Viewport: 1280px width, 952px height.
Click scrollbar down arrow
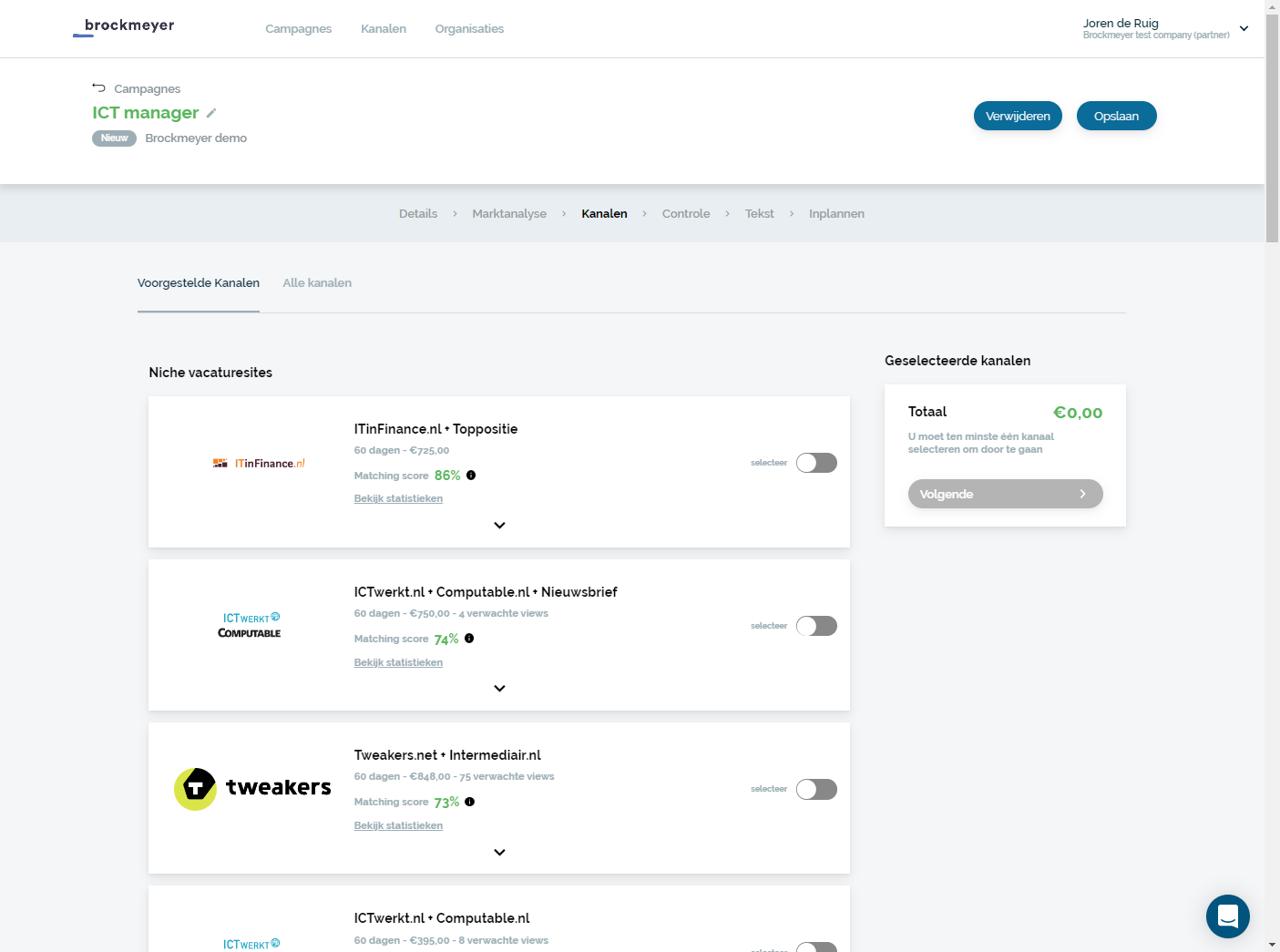click(1272, 945)
